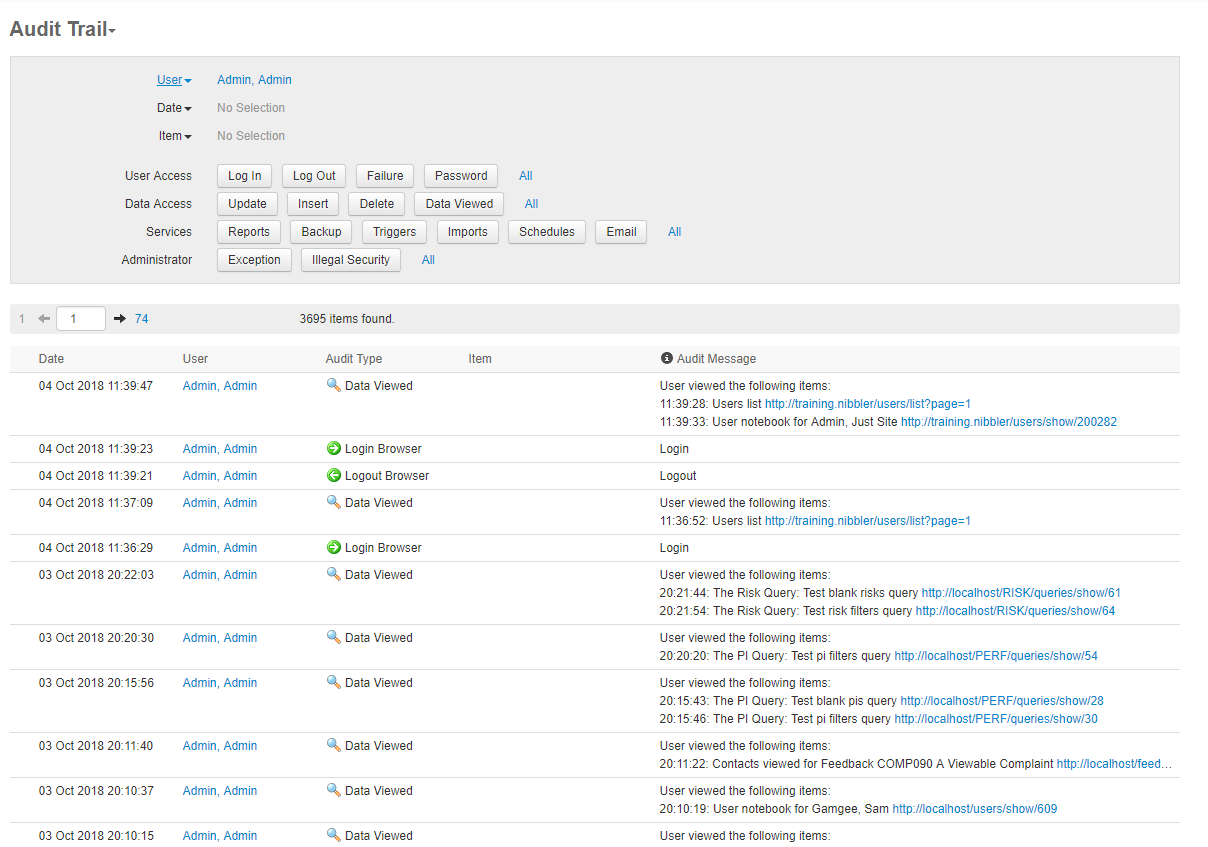Click the Audit Type column header

click(354, 359)
